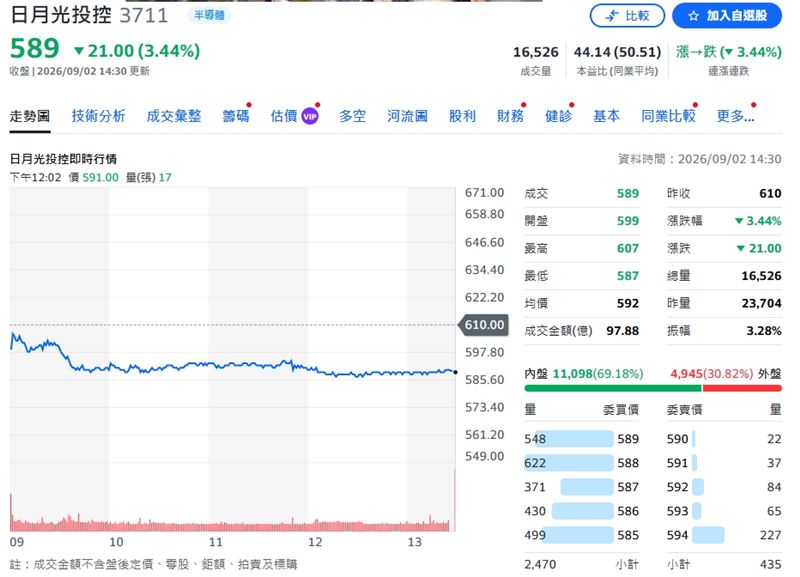The width and height of the screenshot is (800, 577).
Task: Click the bid price 585 row
Action: (x=582, y=535)
